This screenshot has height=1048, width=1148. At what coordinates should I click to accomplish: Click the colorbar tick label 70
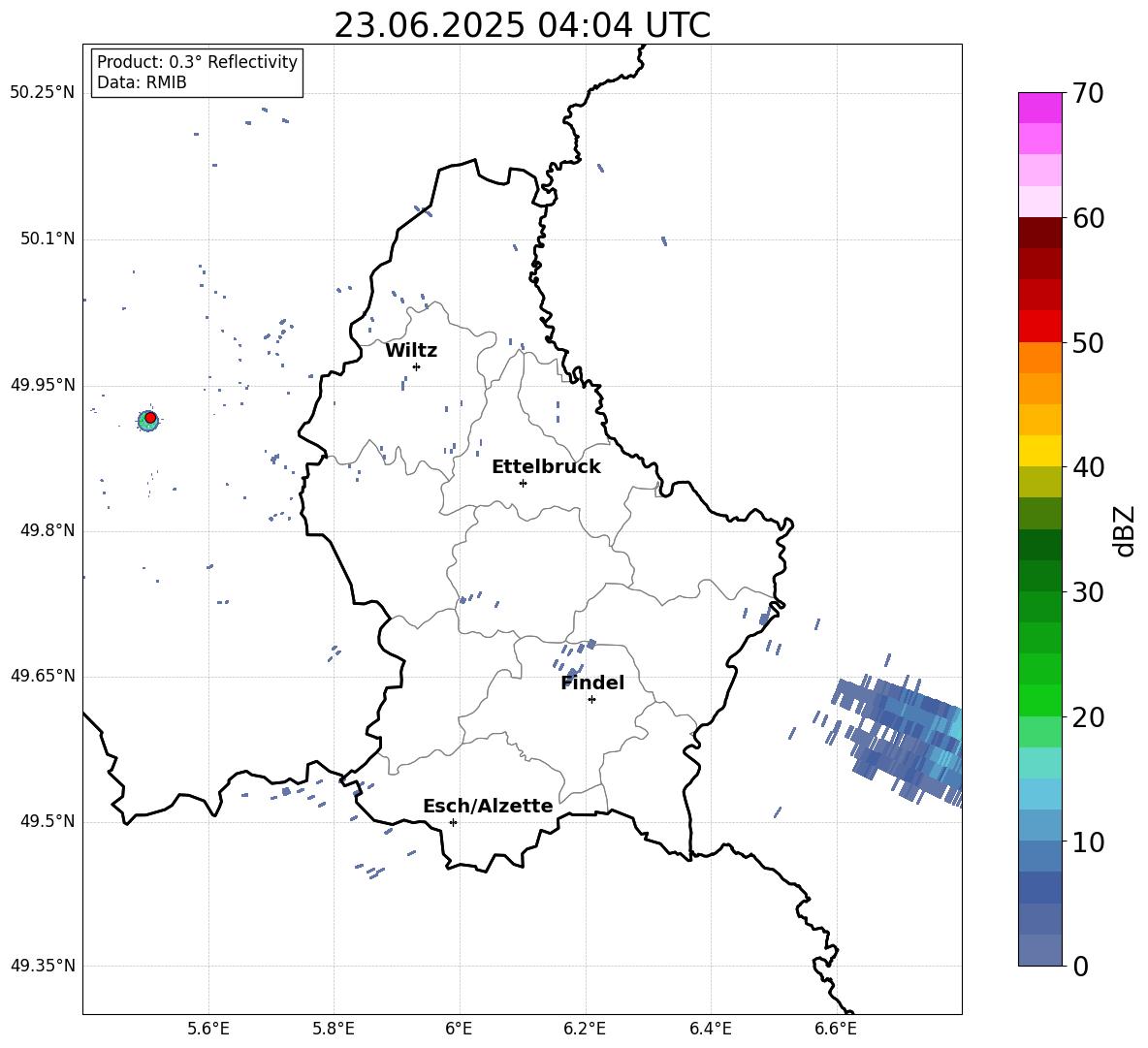pyautogui.click(x=1088, y=94)
